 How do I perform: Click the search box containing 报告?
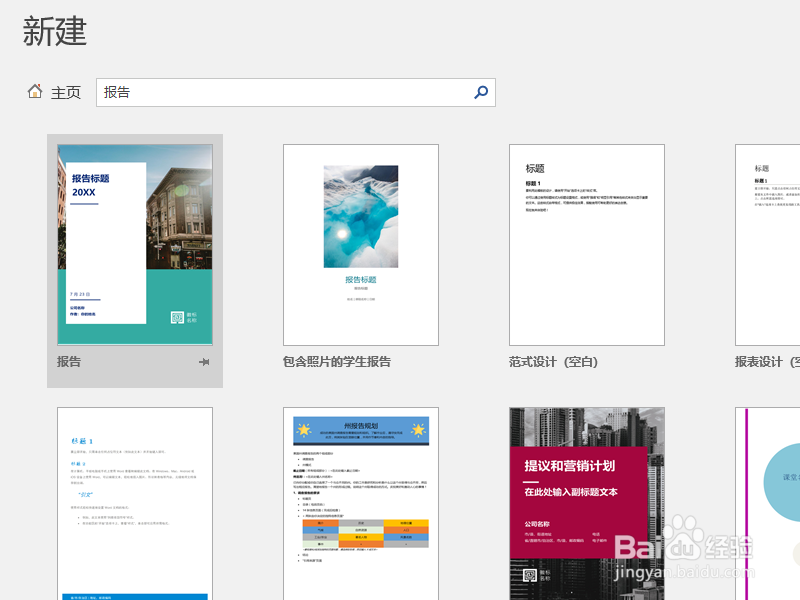click(295, 92)
